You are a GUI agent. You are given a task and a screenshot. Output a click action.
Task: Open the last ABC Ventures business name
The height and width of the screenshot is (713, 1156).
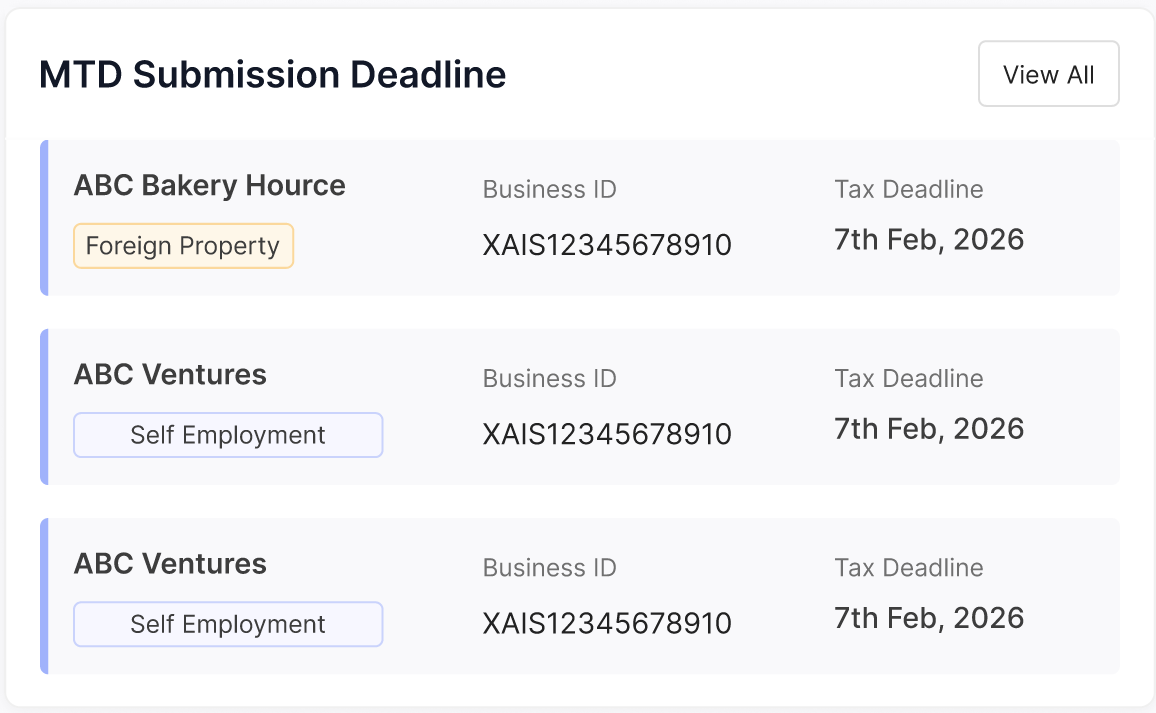point(170,563)
